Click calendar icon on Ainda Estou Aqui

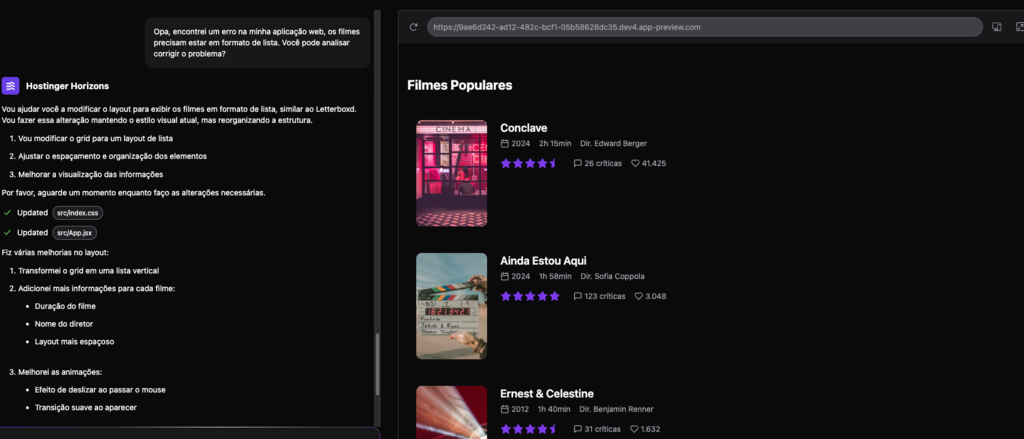click(504, 276)
